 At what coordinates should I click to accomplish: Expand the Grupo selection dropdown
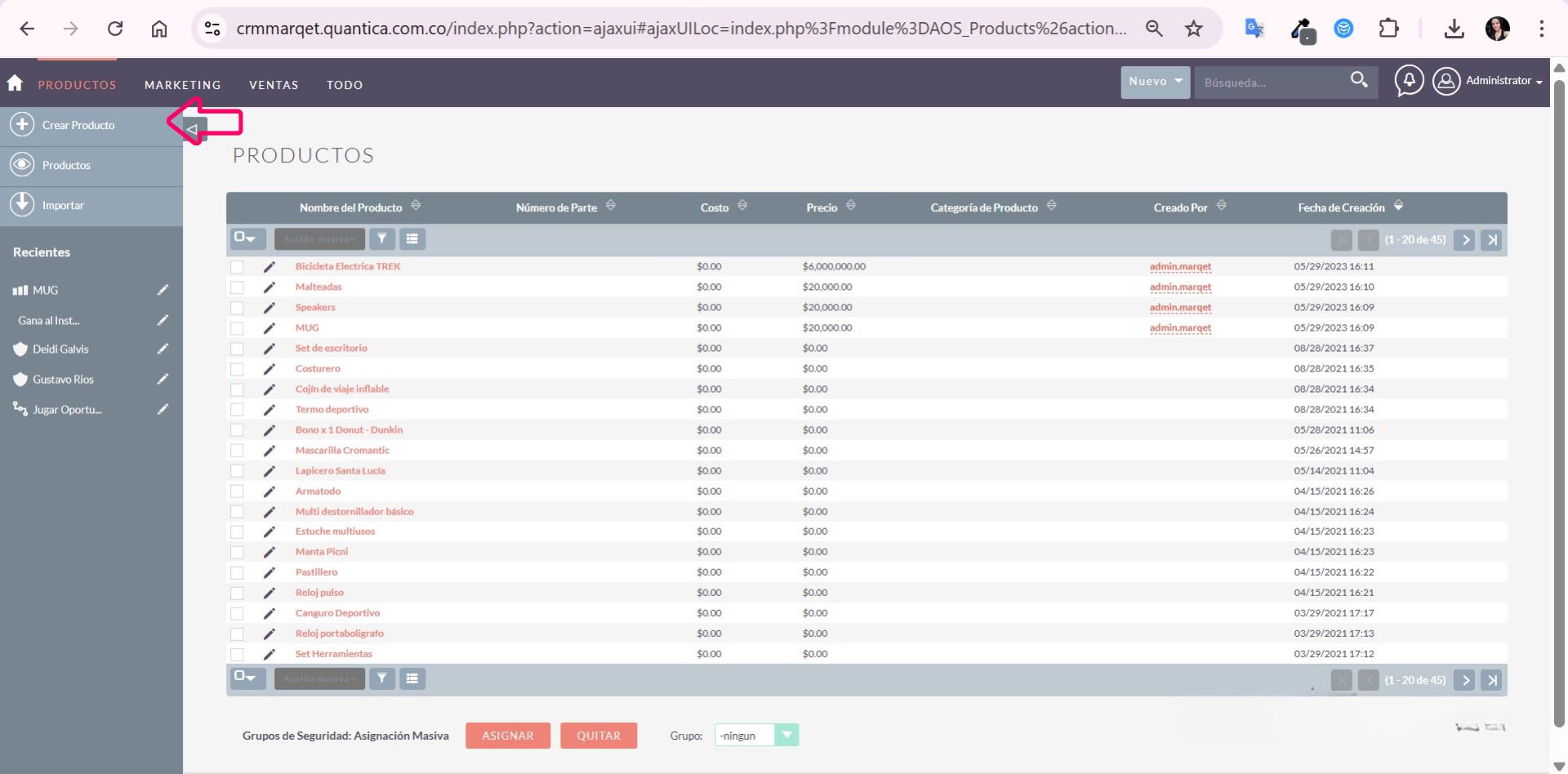(x=786, y=736)
